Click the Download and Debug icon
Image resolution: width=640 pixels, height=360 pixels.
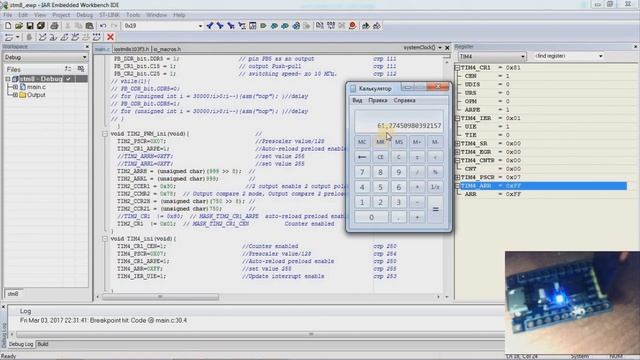pyautogui.click(x=366, y=26)
